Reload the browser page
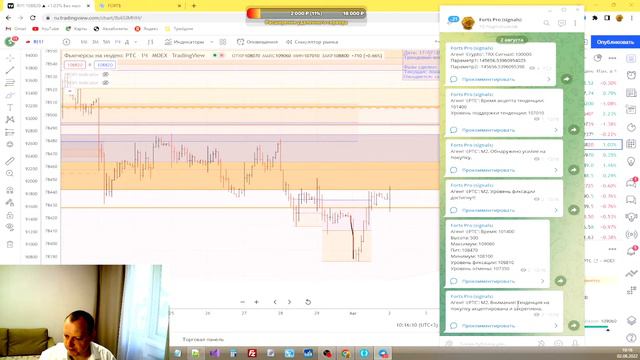 pyautogui.click(x=33, y=18)
